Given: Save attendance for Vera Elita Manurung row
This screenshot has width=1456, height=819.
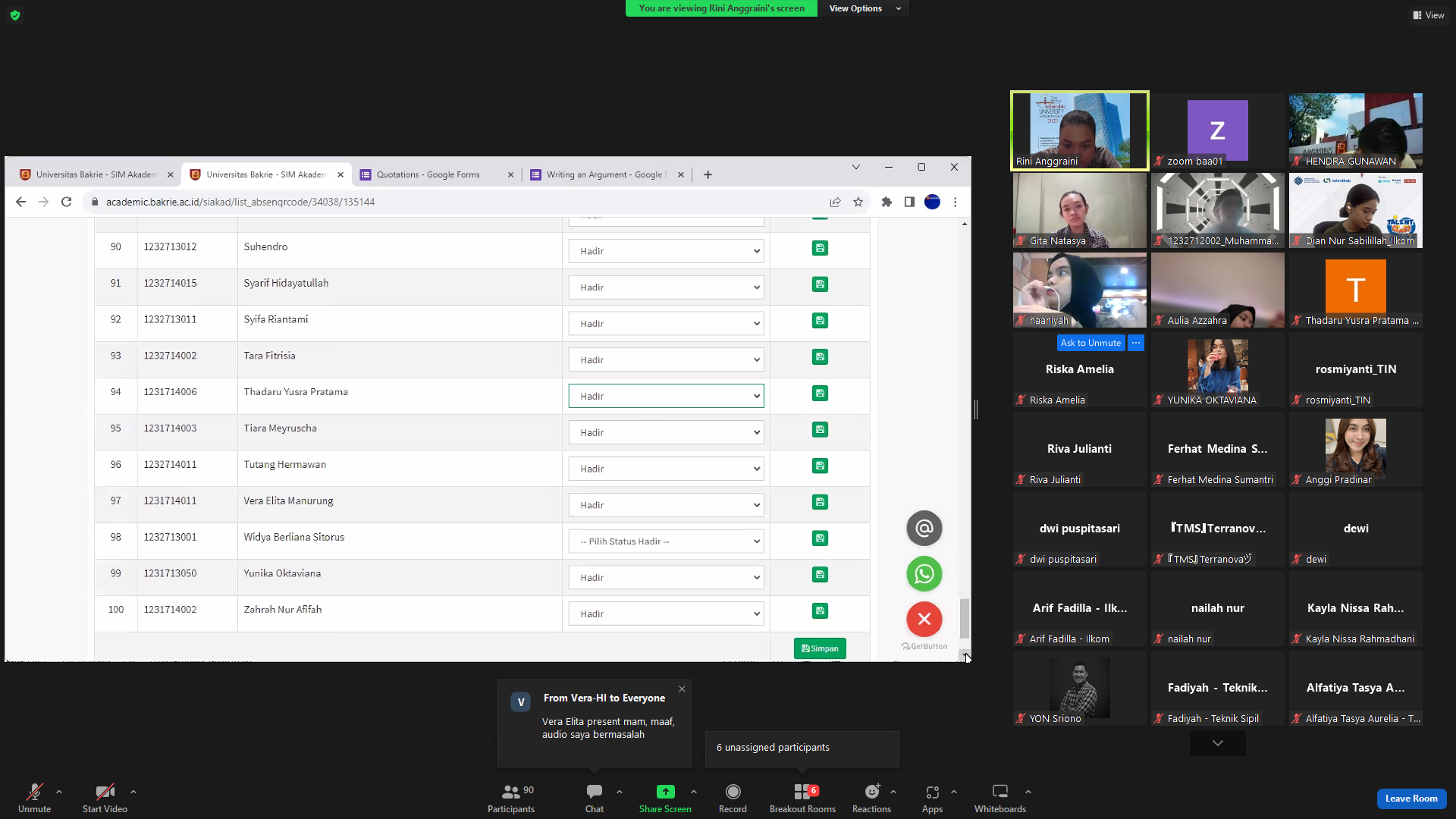Looking at the screenshot, I should [x=820, y=502].
